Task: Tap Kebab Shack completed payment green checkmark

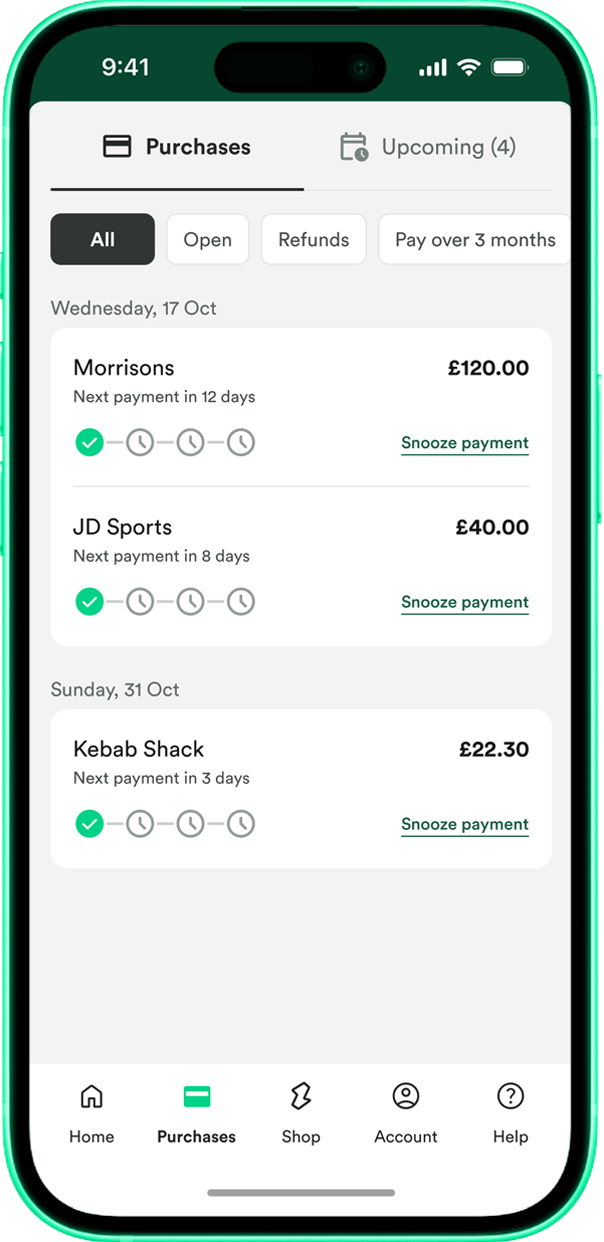Action: tap(90, 824)
